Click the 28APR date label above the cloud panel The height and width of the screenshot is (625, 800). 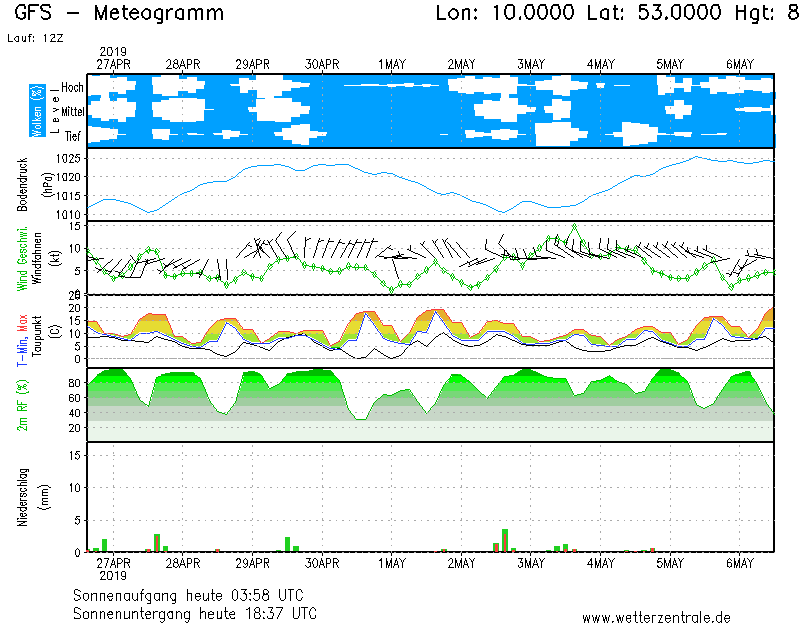[183, 64]
